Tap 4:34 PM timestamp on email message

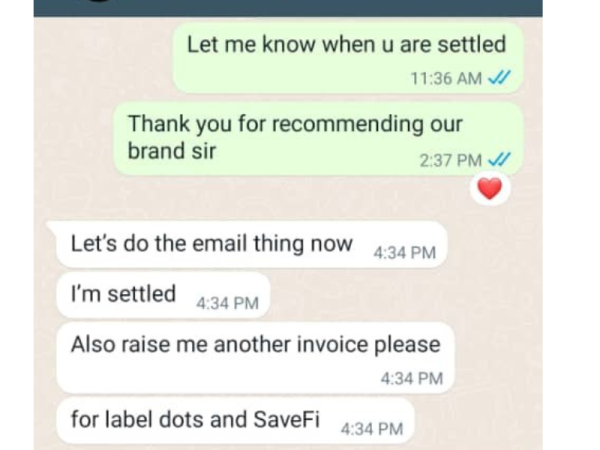pyautogui.click(x=404, y=253)
